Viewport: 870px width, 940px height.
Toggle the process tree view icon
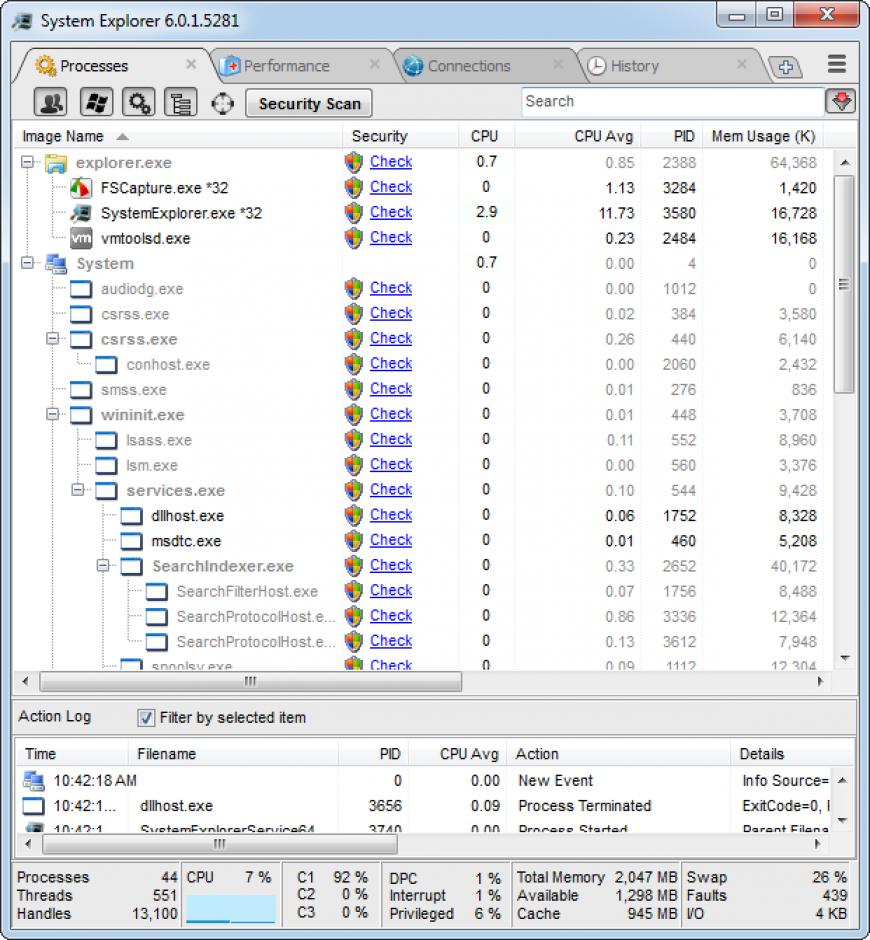tap(180, 103)
